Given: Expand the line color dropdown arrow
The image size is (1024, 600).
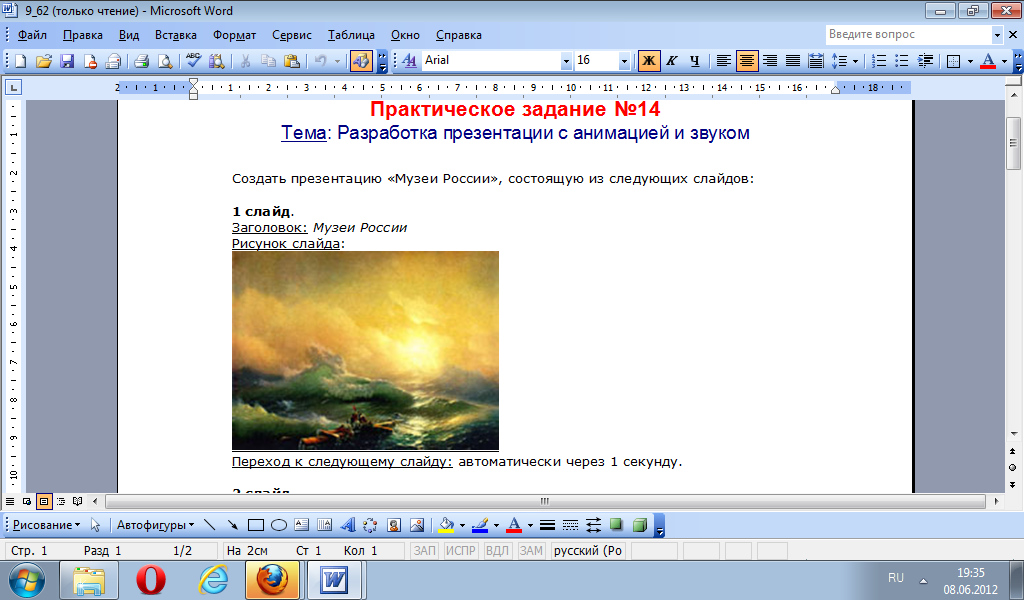Looking at the screenshot, I should [496, 525].
